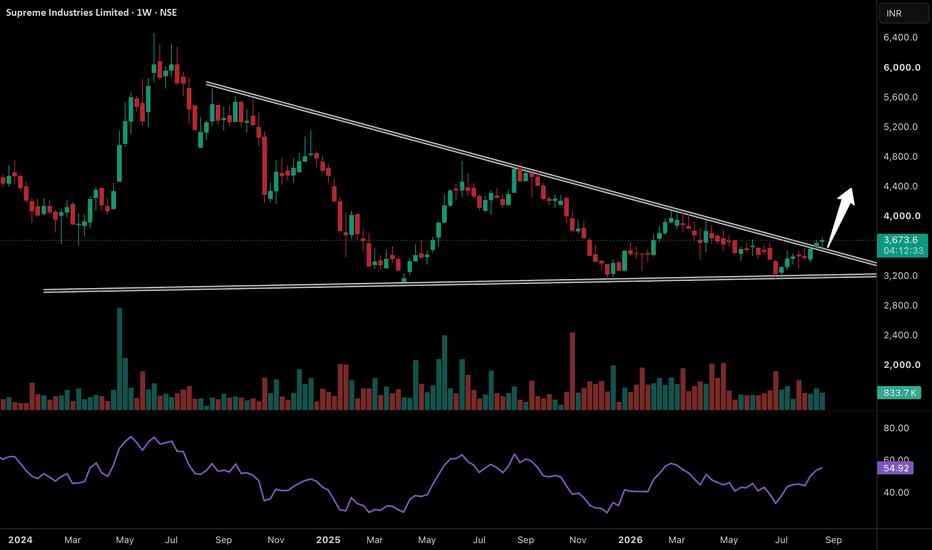932x550 pixels.
Task: Select the horizontal lower support trendline
Action: click(x=460, y=283)
